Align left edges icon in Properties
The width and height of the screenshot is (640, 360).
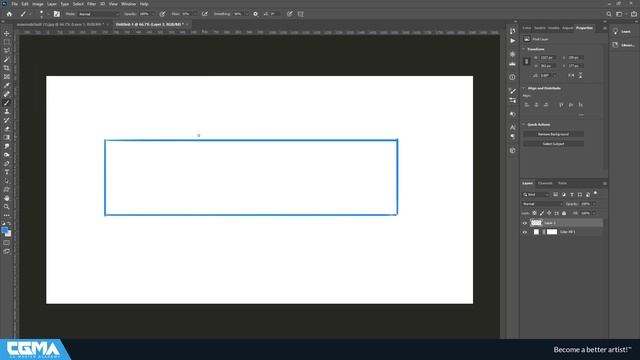pyautogui.click(x=527, y=105)
